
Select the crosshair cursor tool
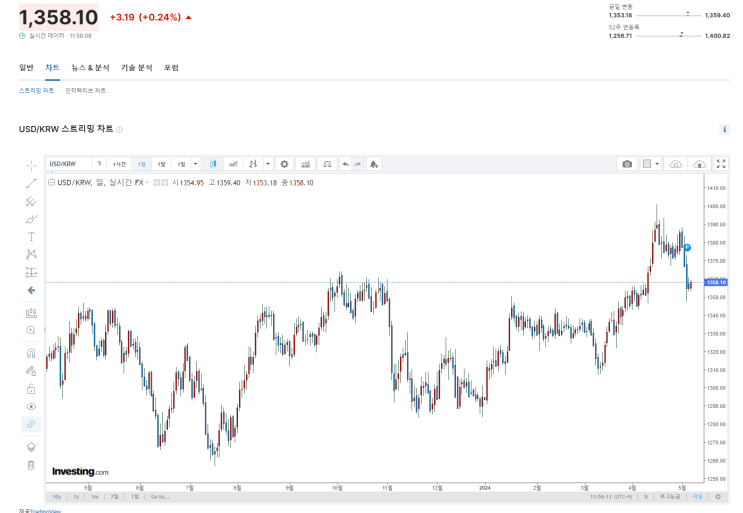click(31, 165)
